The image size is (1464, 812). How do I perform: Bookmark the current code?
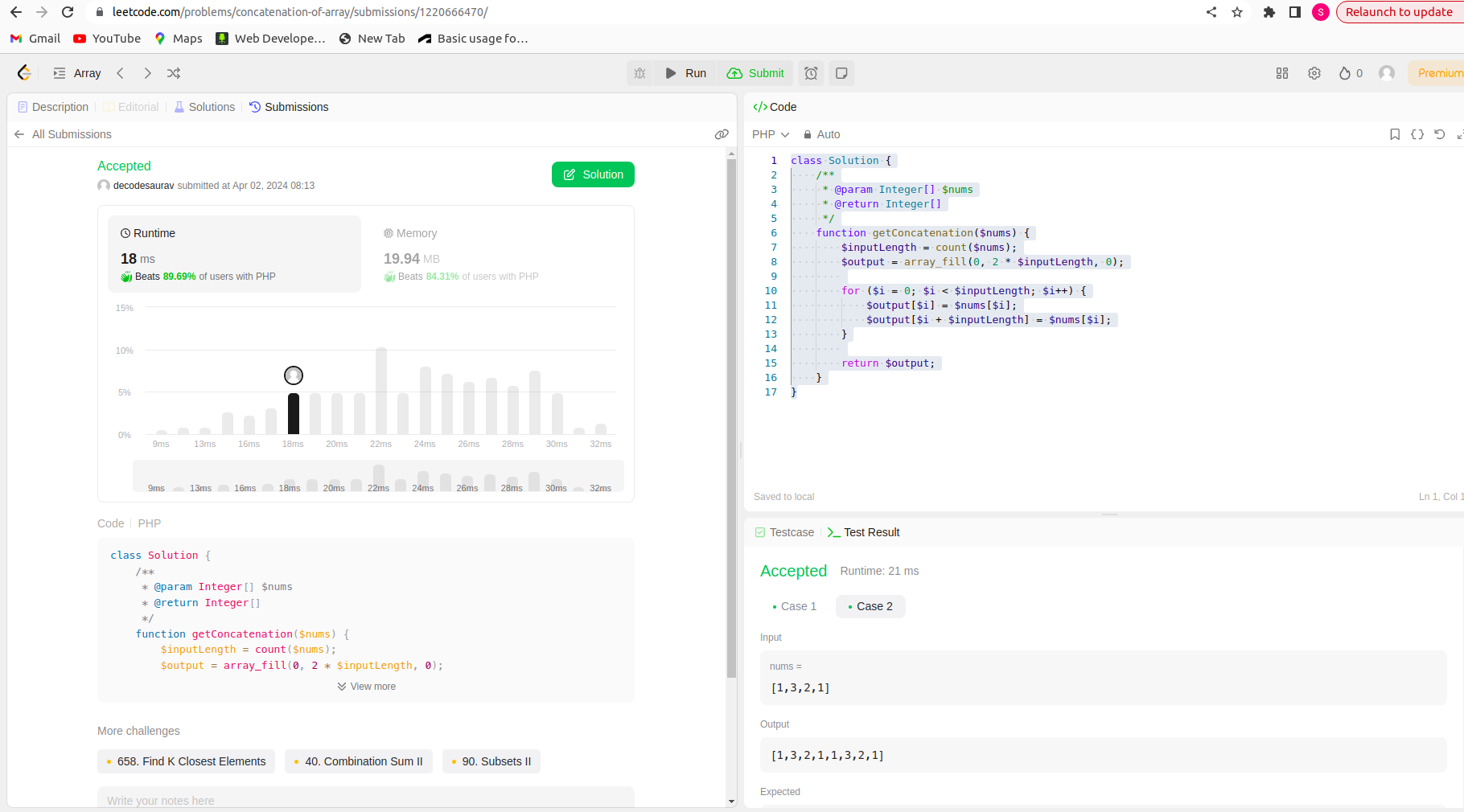coord(1395,134)
